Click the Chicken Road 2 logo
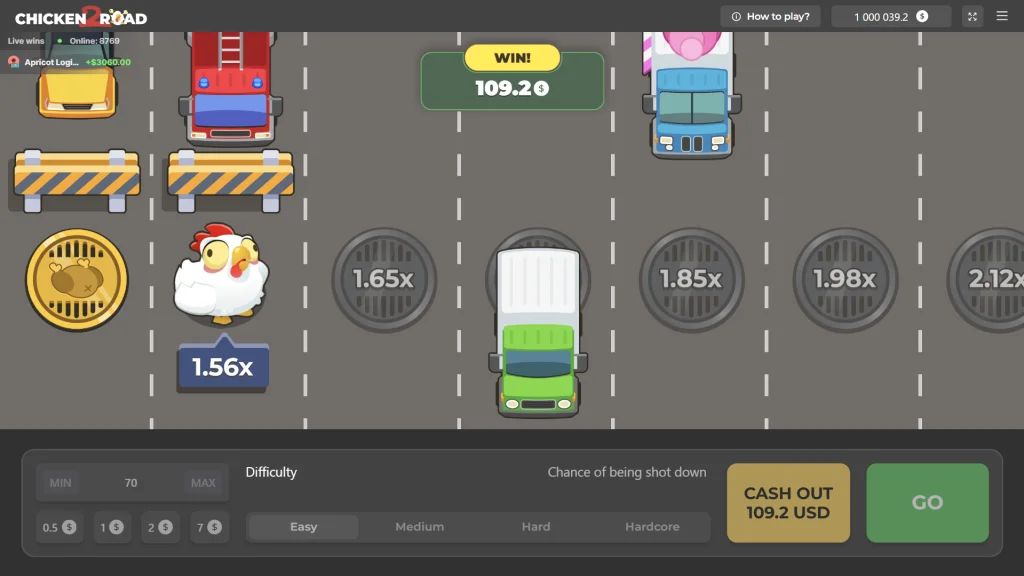Screen dimensions: 1024x576 (x=81, y=17)
